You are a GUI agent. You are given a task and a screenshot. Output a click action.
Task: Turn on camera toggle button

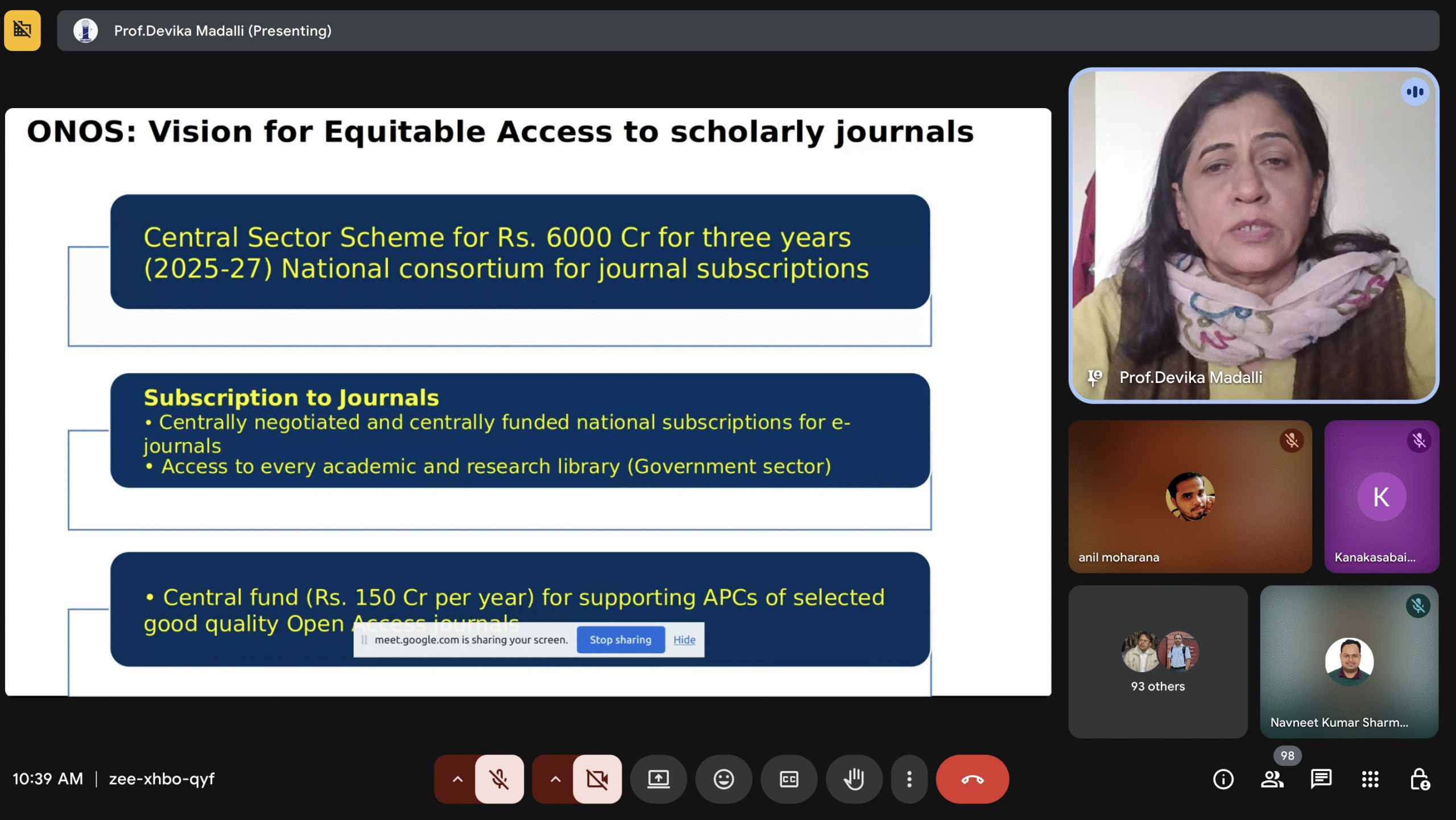click(597, 779)
